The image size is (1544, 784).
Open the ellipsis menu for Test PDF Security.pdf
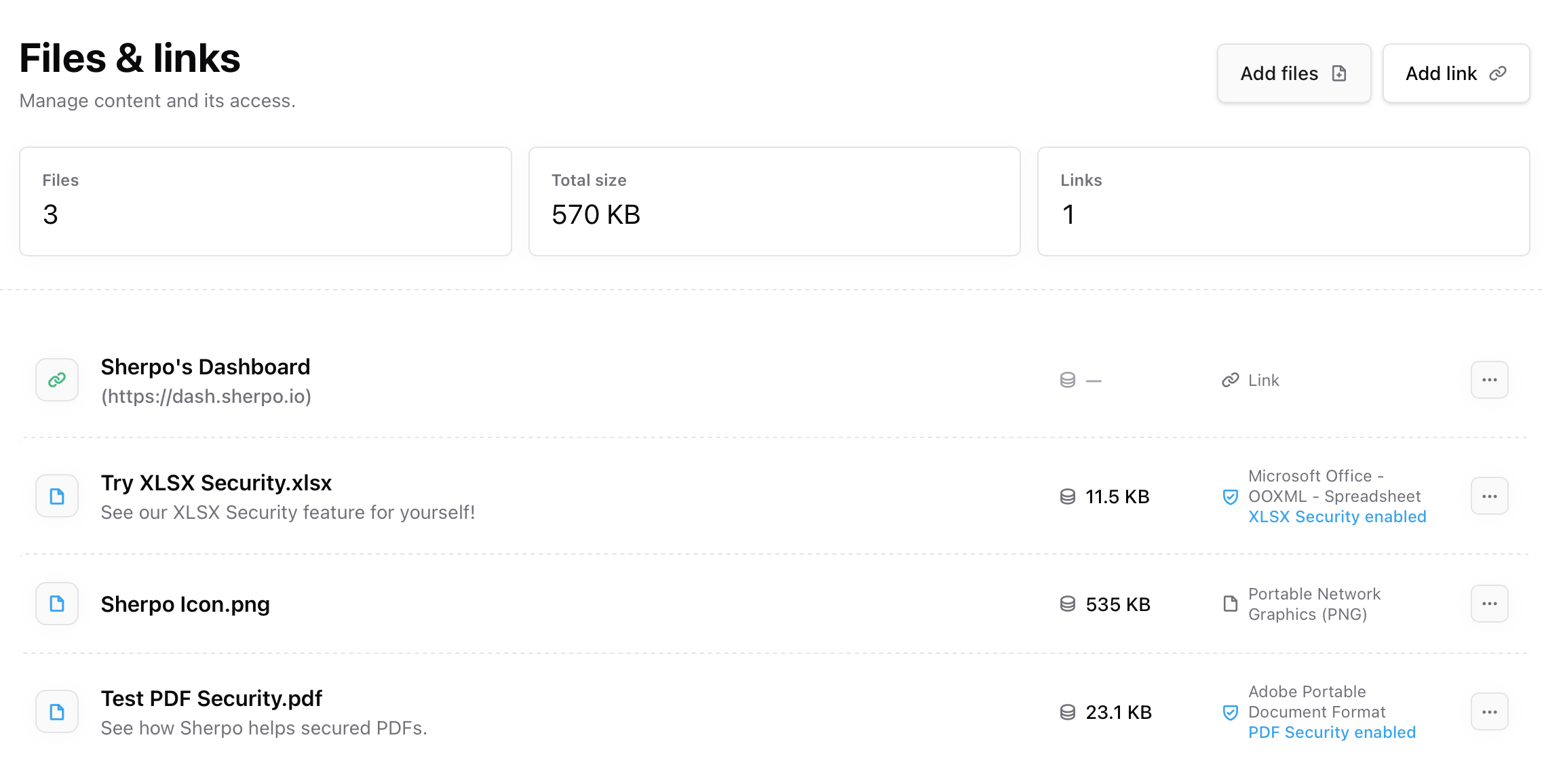1489,712
